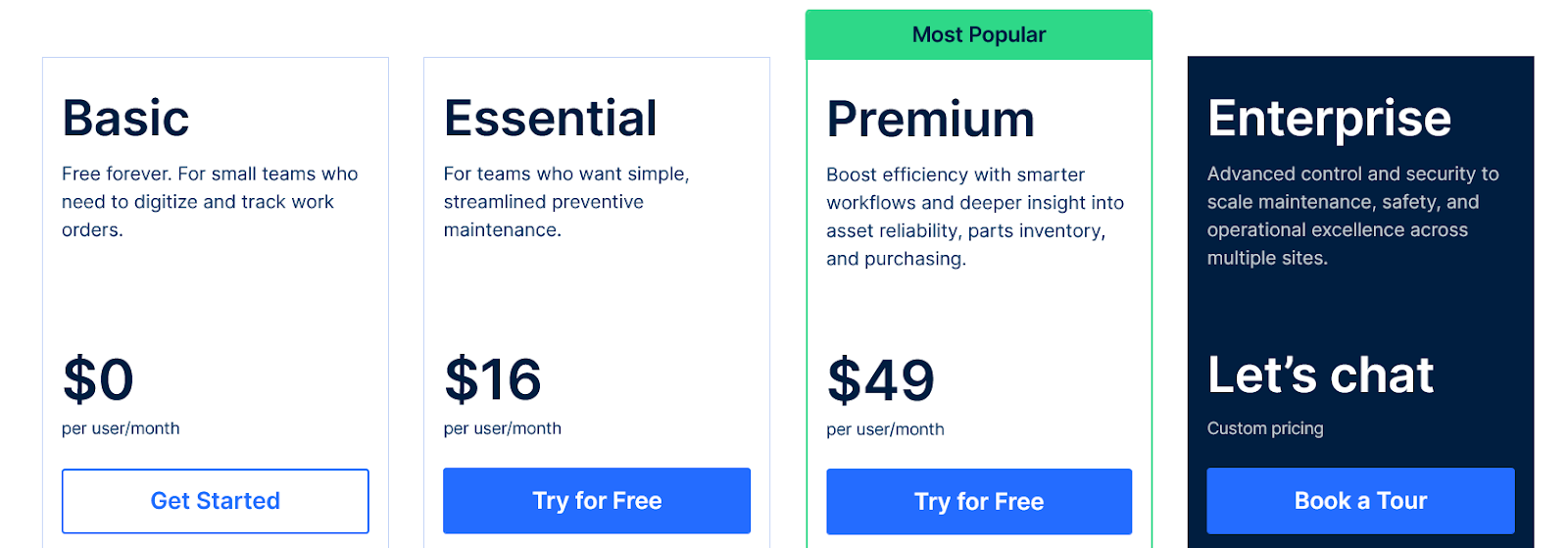The width and height of the screenshot is (1568, 548).
Task: Click the Get Started button
Action: tap(215, 501)
